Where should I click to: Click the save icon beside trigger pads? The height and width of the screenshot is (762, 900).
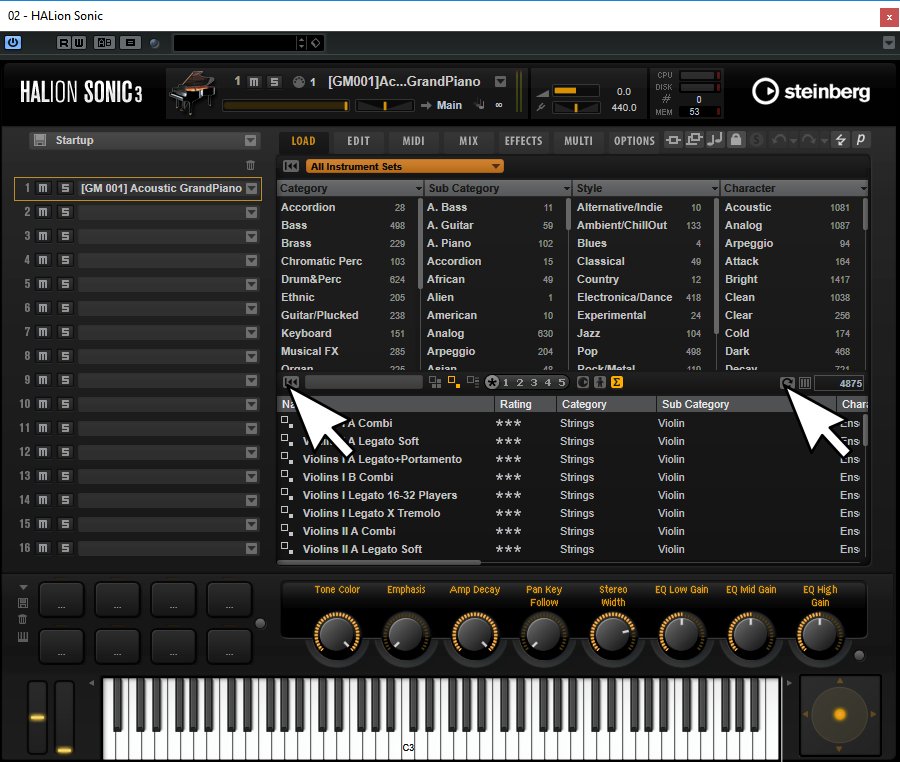[23, 603]
